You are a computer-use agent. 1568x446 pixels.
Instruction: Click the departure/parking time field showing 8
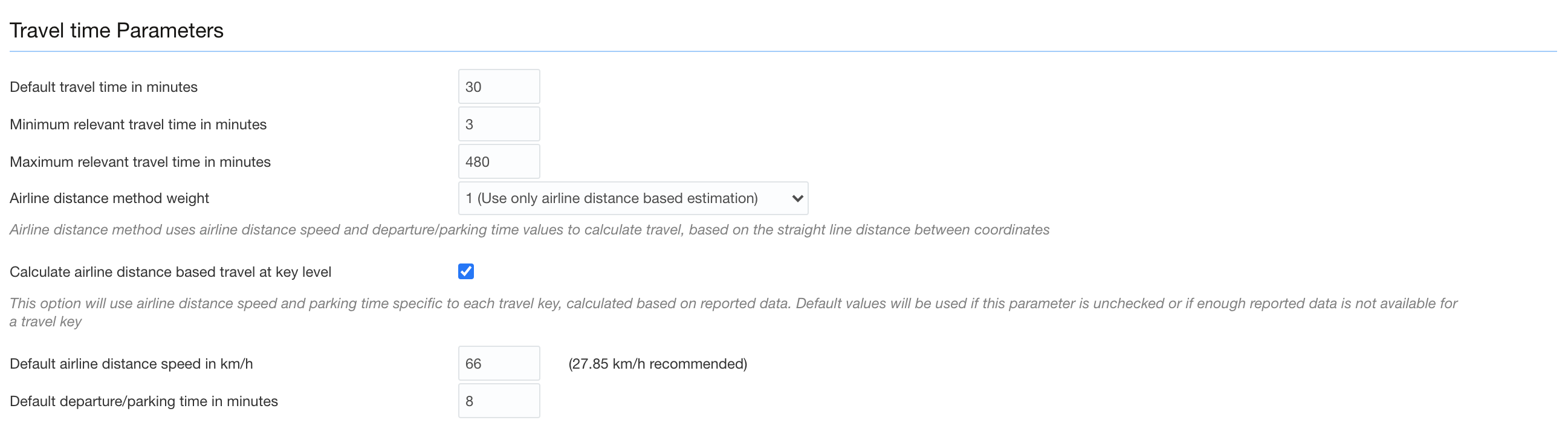point(499,400)
